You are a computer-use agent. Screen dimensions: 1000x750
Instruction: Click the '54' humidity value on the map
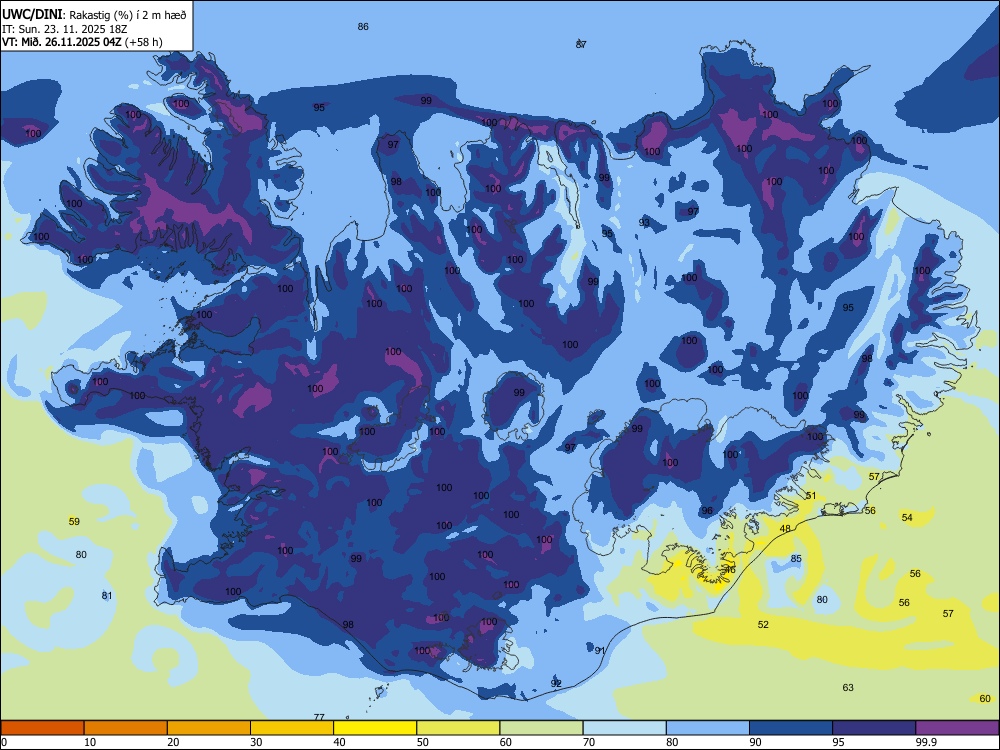(907, 517)
